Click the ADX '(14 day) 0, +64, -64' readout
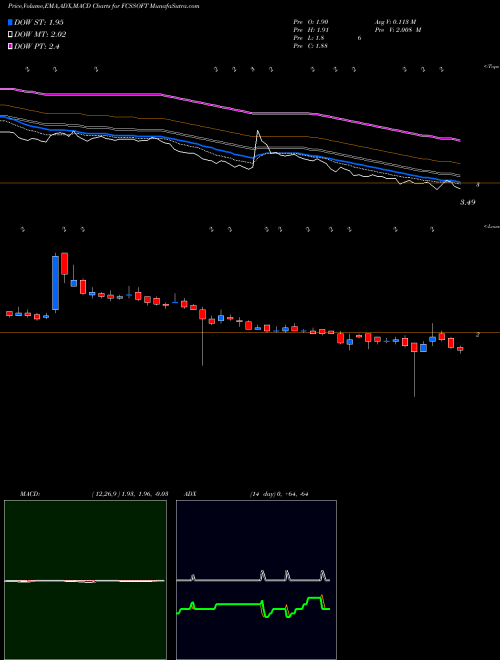 (278, 493)
